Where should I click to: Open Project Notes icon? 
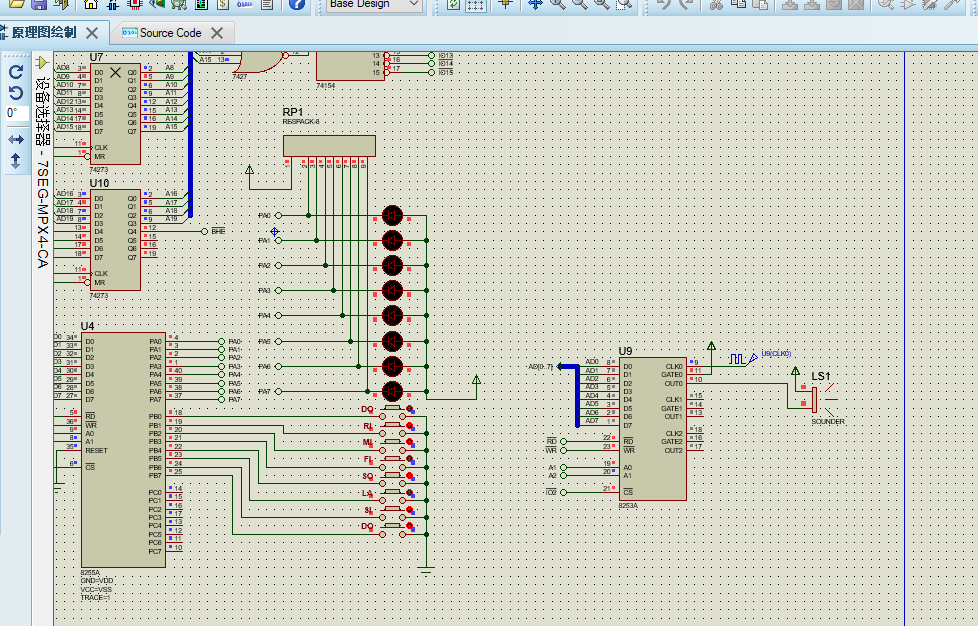point(267,4)
